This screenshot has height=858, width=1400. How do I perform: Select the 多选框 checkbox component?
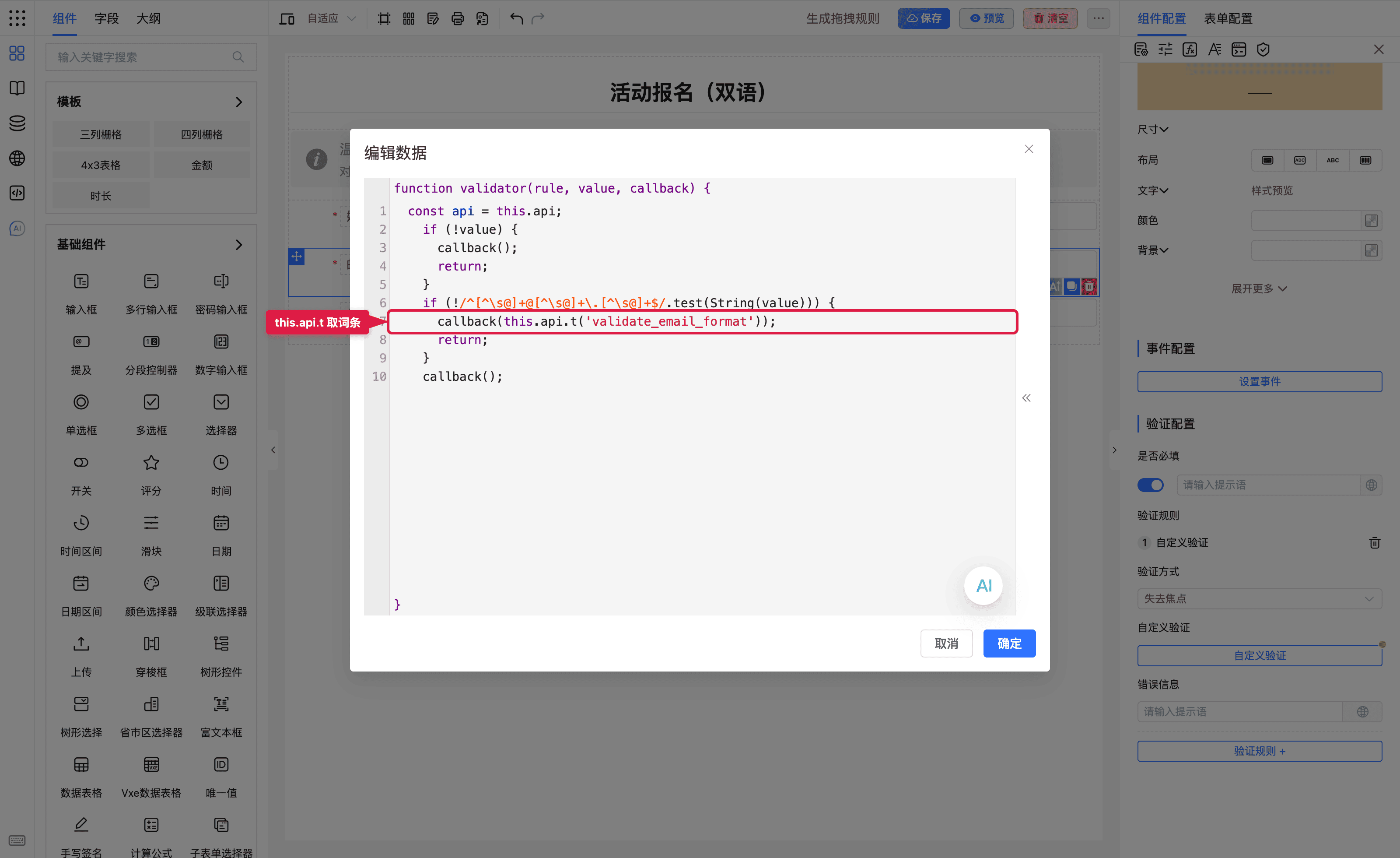(151, 402)
